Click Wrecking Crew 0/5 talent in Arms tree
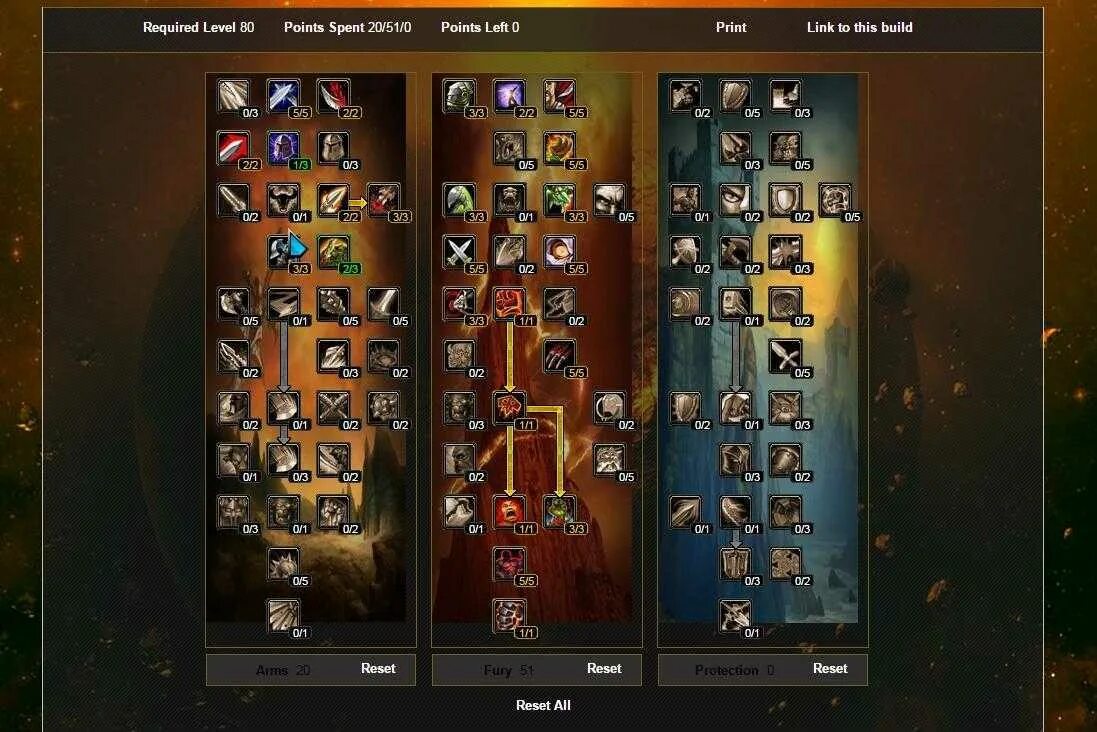Image resolution: width=1097 pixels, height=732 pixels. pyautogui.click(x=283, y=564)
